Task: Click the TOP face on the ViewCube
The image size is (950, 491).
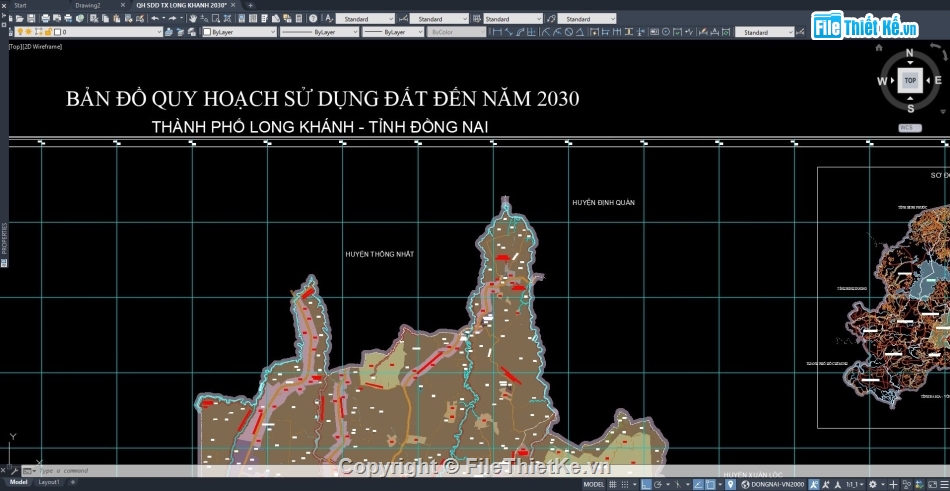Action: coord(910,80)
